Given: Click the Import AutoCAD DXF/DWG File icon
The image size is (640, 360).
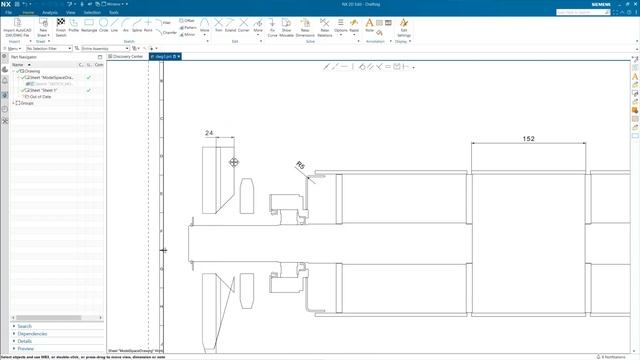Looking at the screenshot, I should [17, 22].
